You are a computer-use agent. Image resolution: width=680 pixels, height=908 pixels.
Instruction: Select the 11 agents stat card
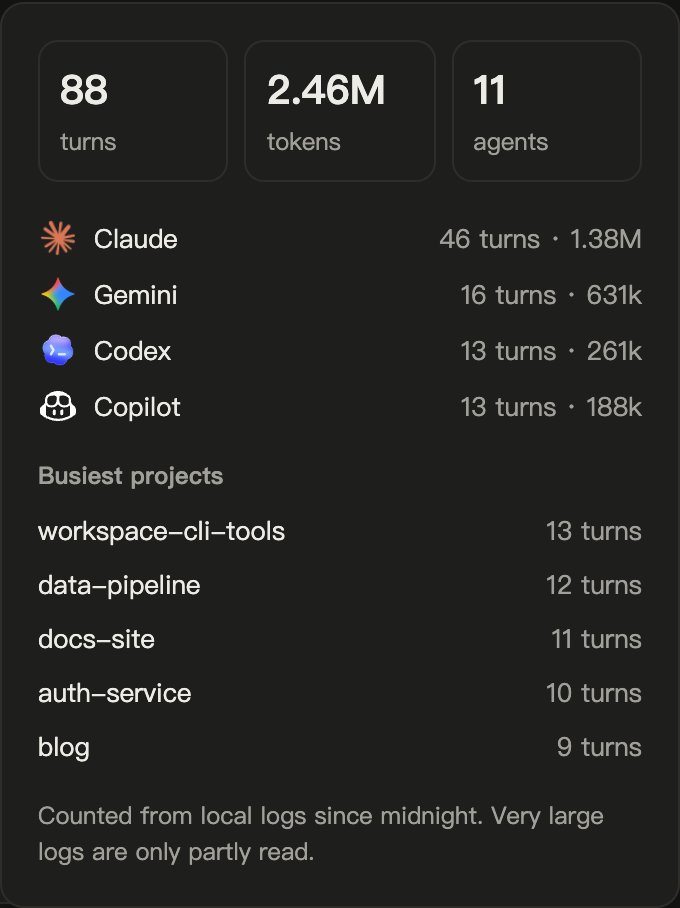click(547, 111)
